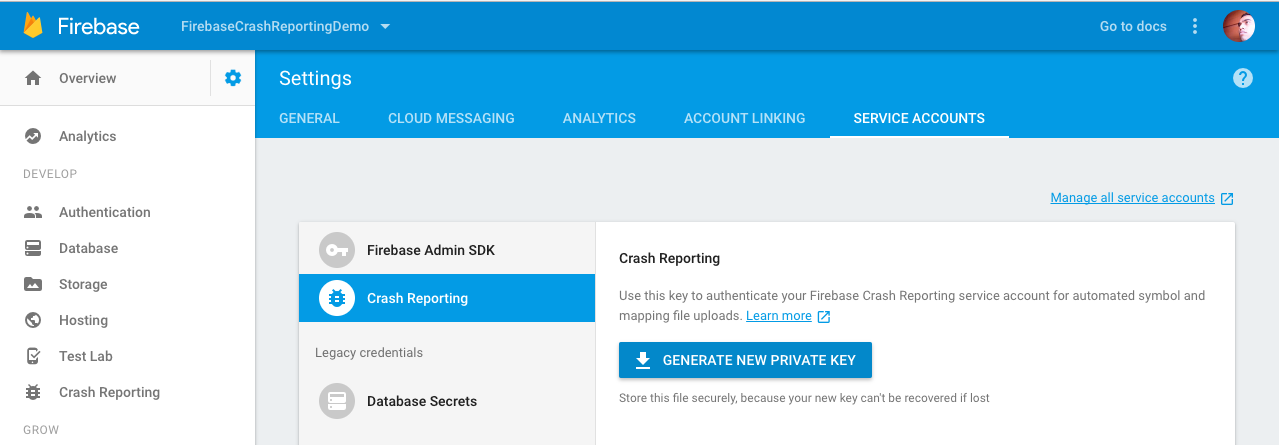The width and height of the screenshot is (1279, 445).
Task: Click the Database icon in sidebar
Action: pyautogui.click(x=33, y=248)
